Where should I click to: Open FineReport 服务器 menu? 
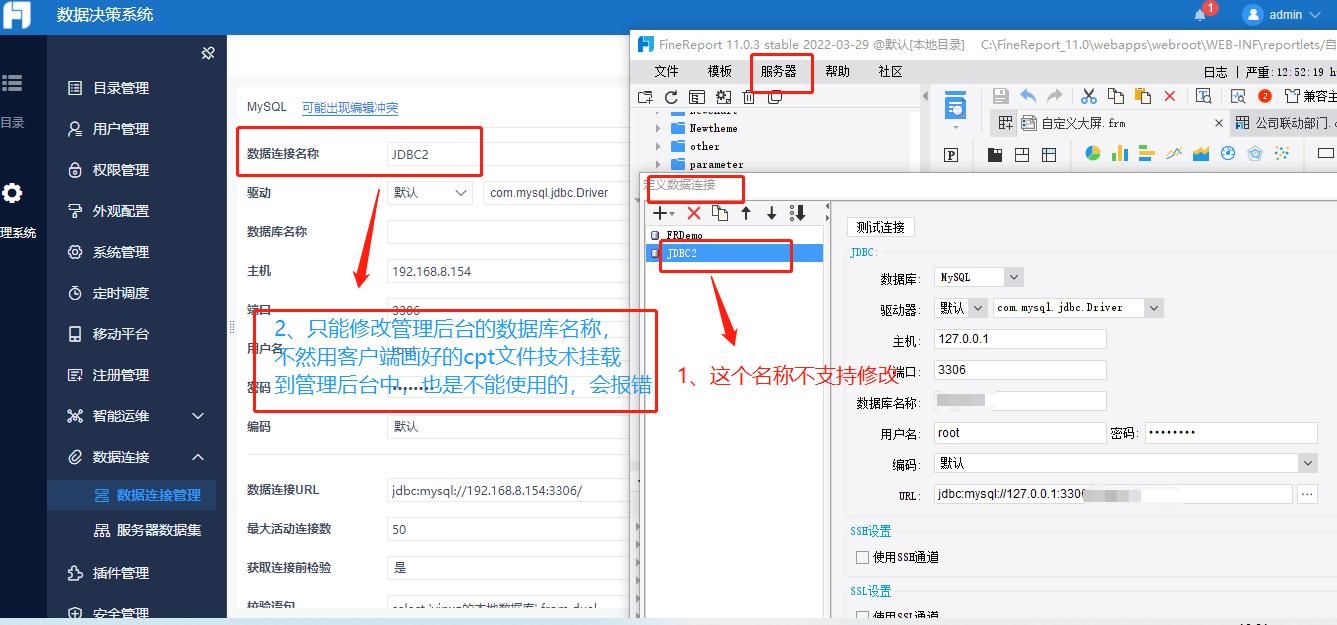pyautogui.click(x=778, y=72)
